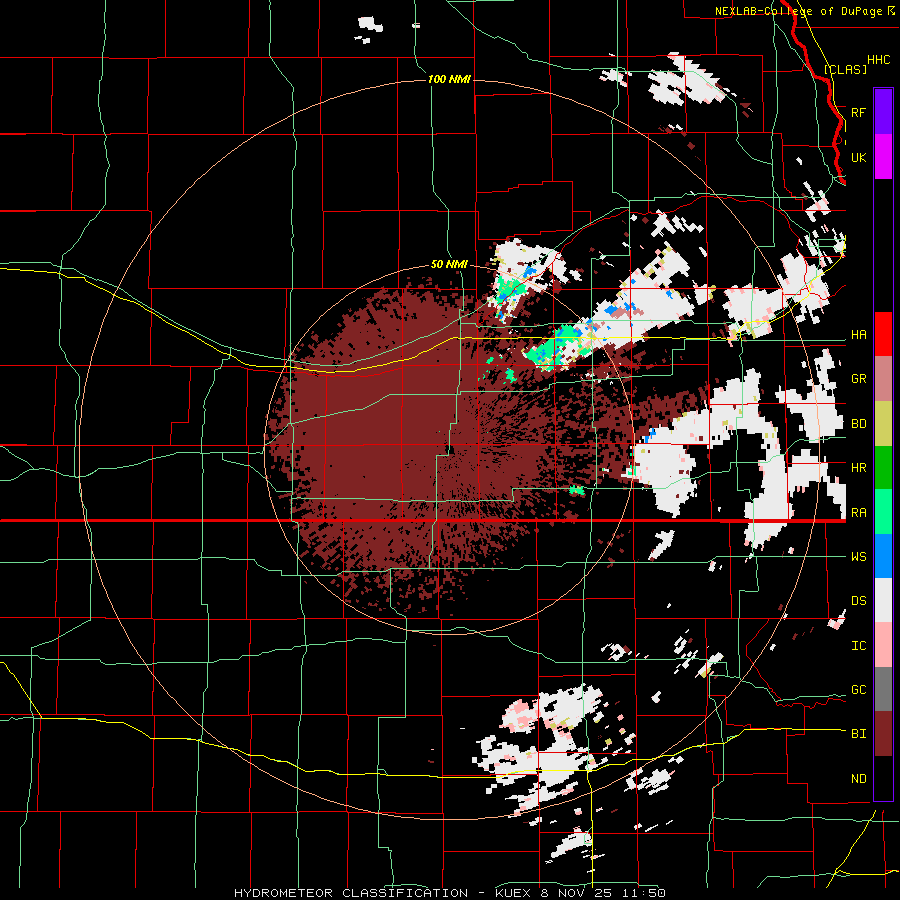Click the '50 NMI' range ring label
Screen dimensions: 900x900
click(449, 264)
